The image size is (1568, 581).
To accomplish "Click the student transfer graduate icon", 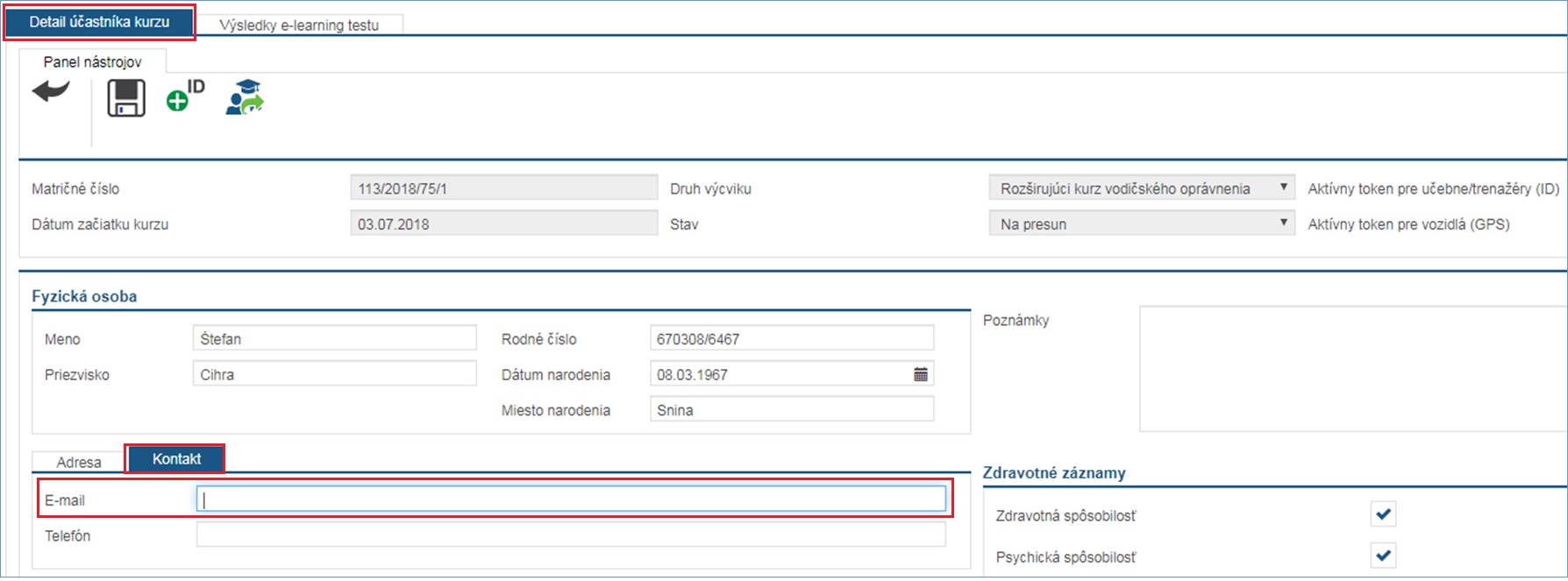I will click(245, 97).
